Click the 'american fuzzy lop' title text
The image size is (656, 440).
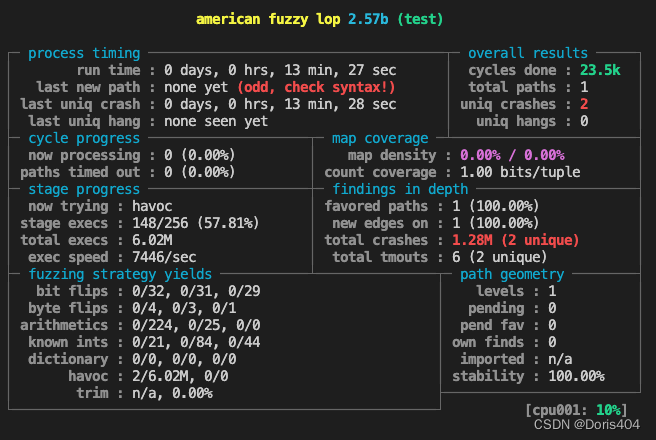pos(268,19)
